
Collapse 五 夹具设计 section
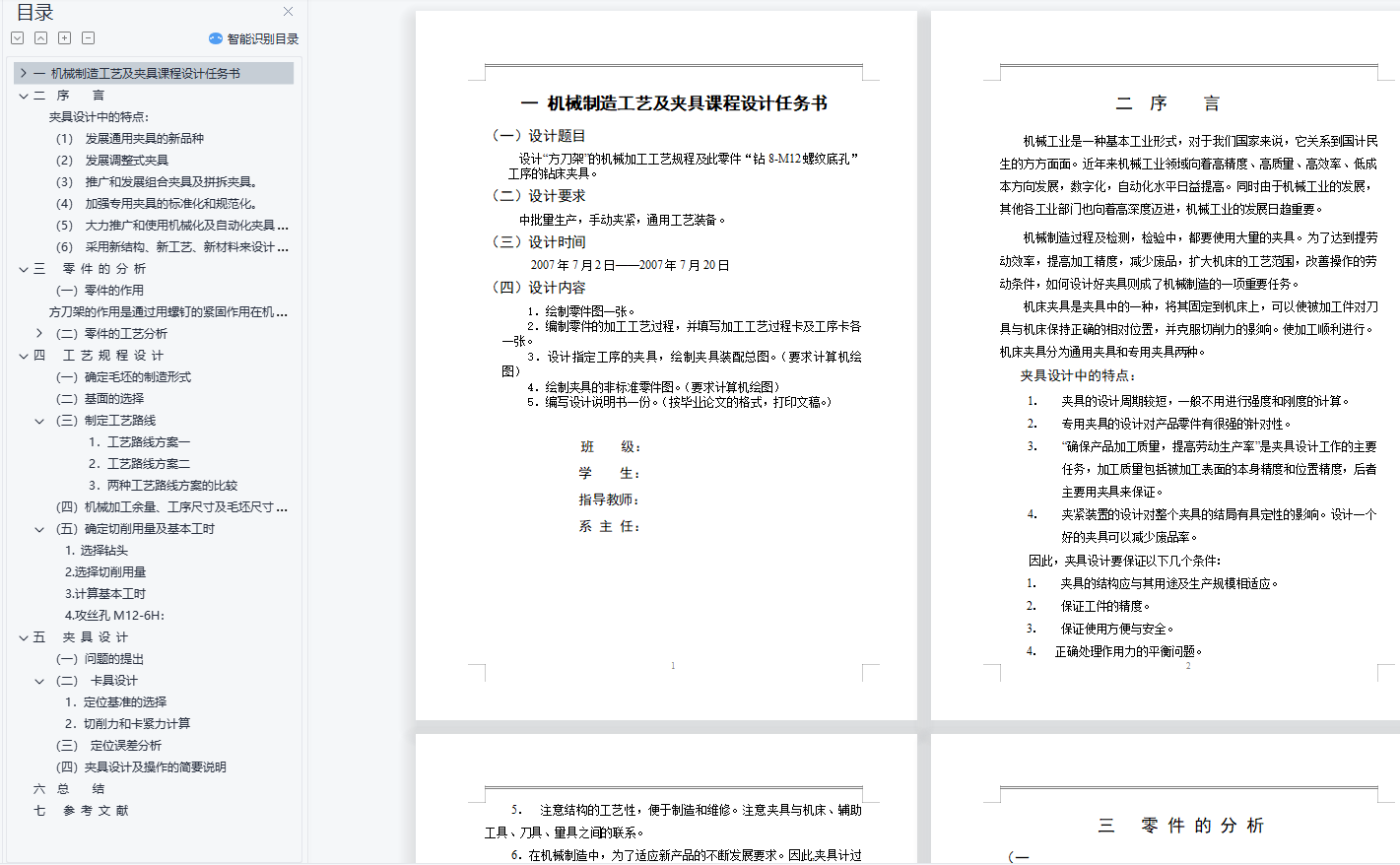pyautogui.click(x=23, y=637)
